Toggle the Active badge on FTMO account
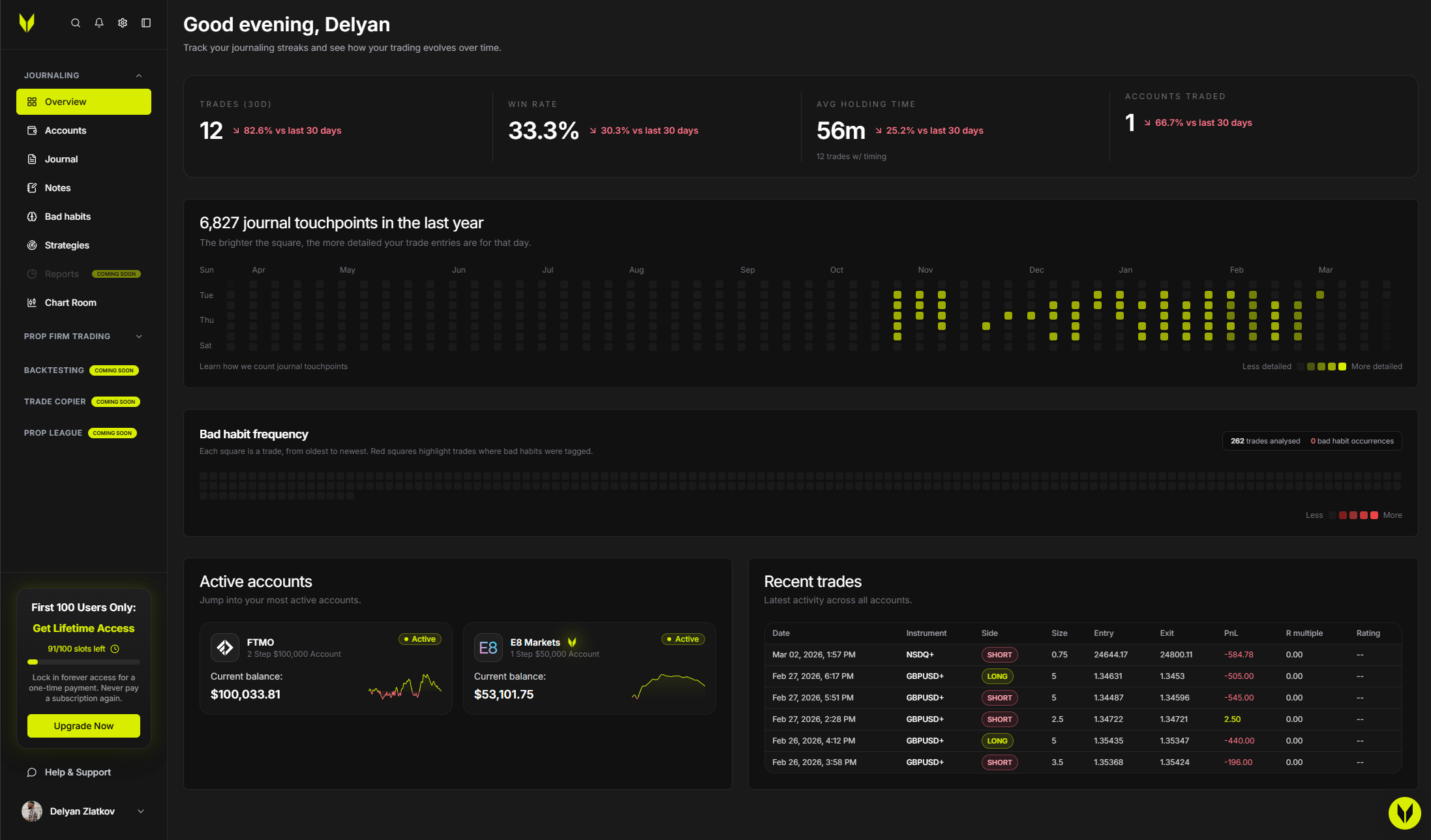 (x=419, y=638)
